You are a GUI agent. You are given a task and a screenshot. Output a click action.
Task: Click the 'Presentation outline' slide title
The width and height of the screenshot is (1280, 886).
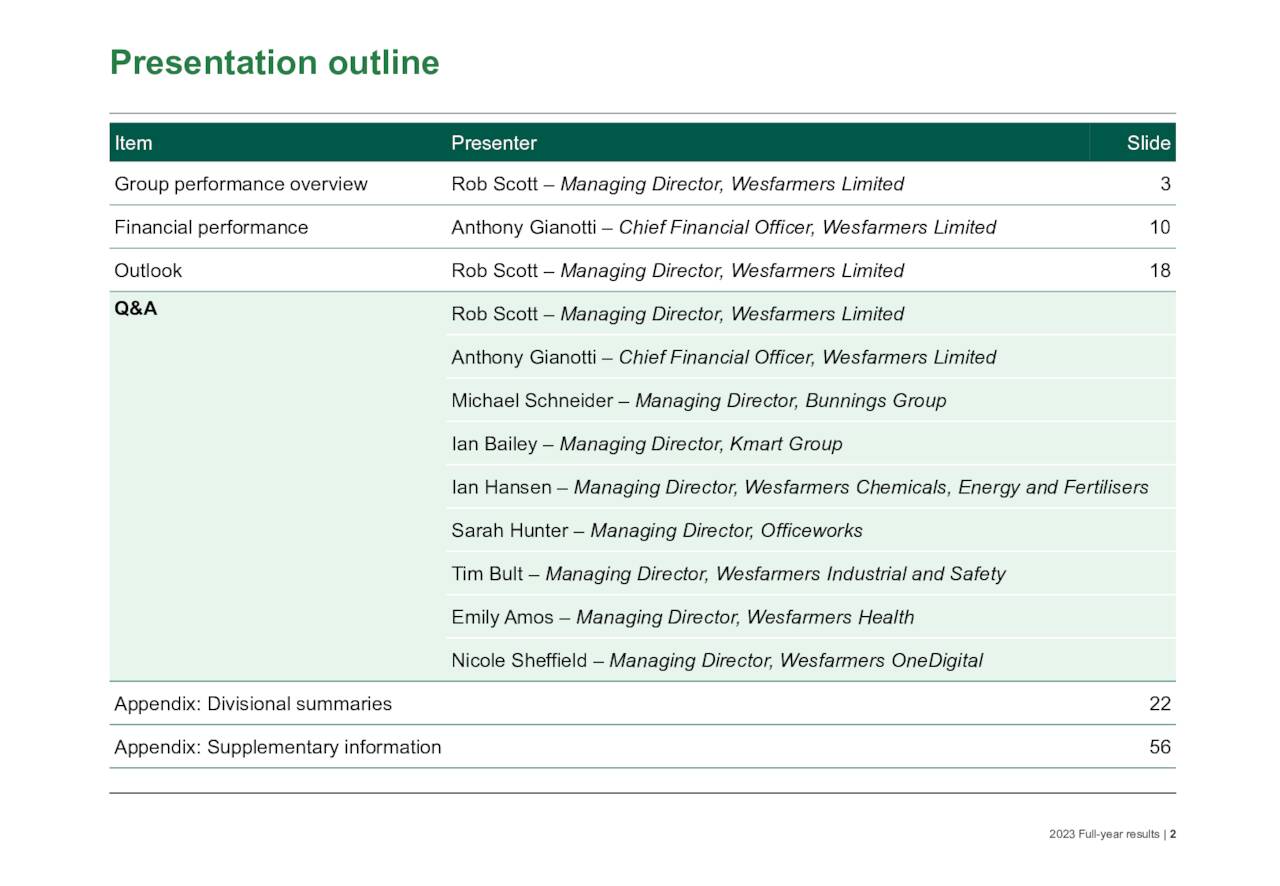[274, 62]
